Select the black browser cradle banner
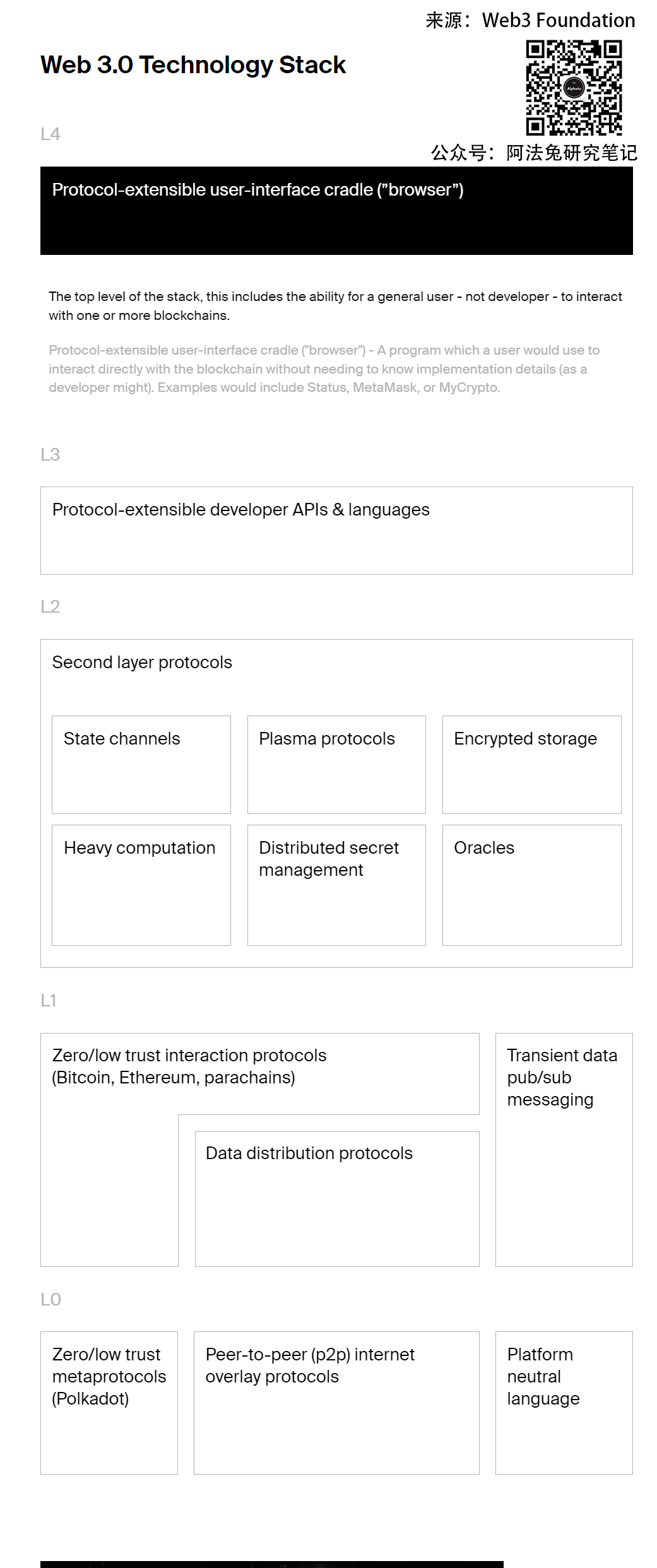Screen dimensions: 657x1568 pyautogui.click(x=336, y=211)
